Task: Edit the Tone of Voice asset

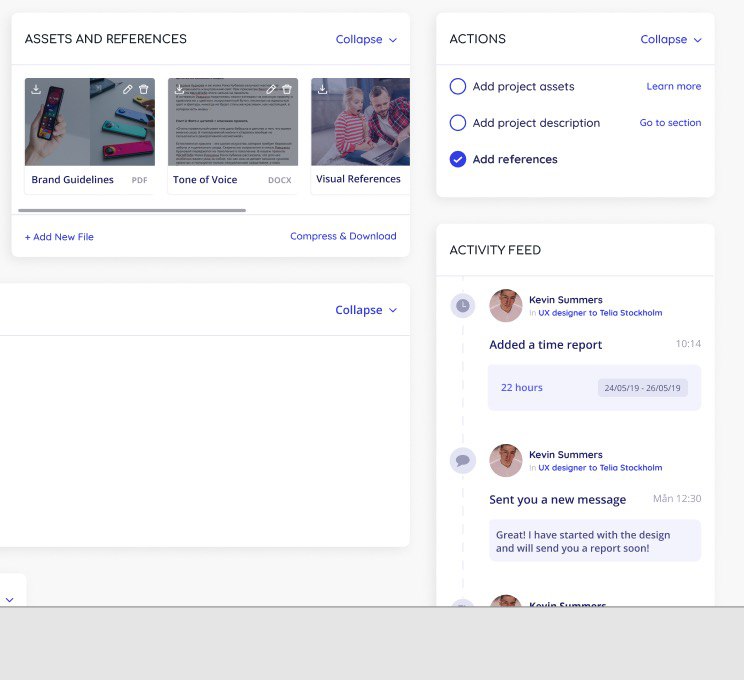Action: (x=271, y=89)
